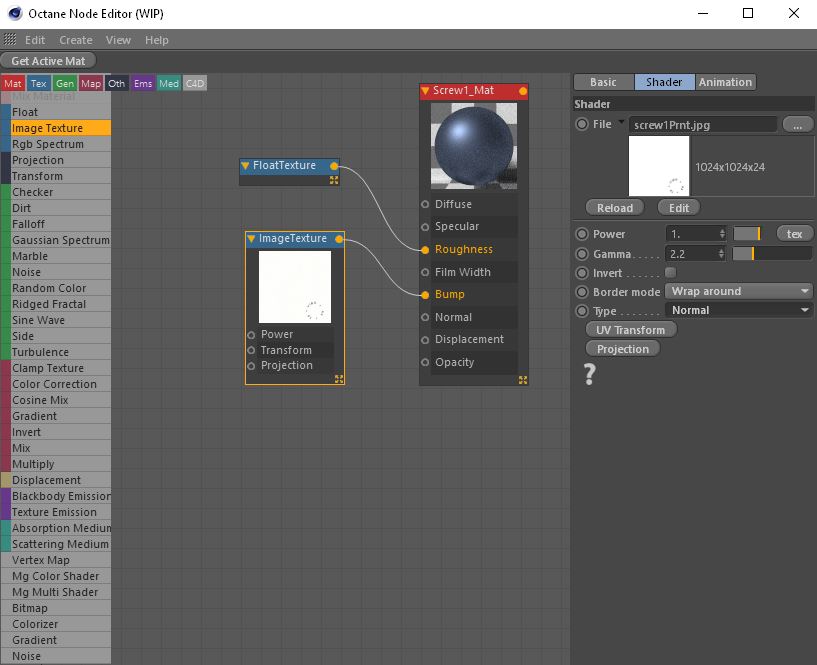The image size is (817, 665).
Task: Open the Border mode Wrap around dropdown
Action: pyautogui.click(x=738, y=291)
